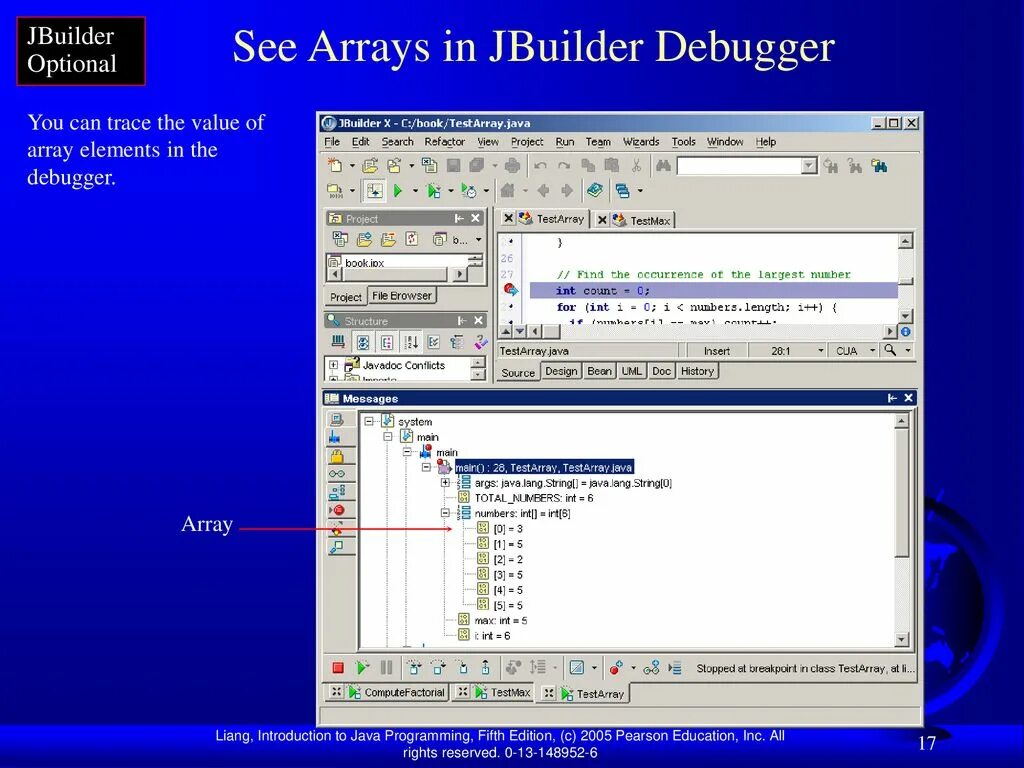Click the Cut scissors icon
The height and width of the screenshot is (768, 1024).
click(x=636, y=166)
